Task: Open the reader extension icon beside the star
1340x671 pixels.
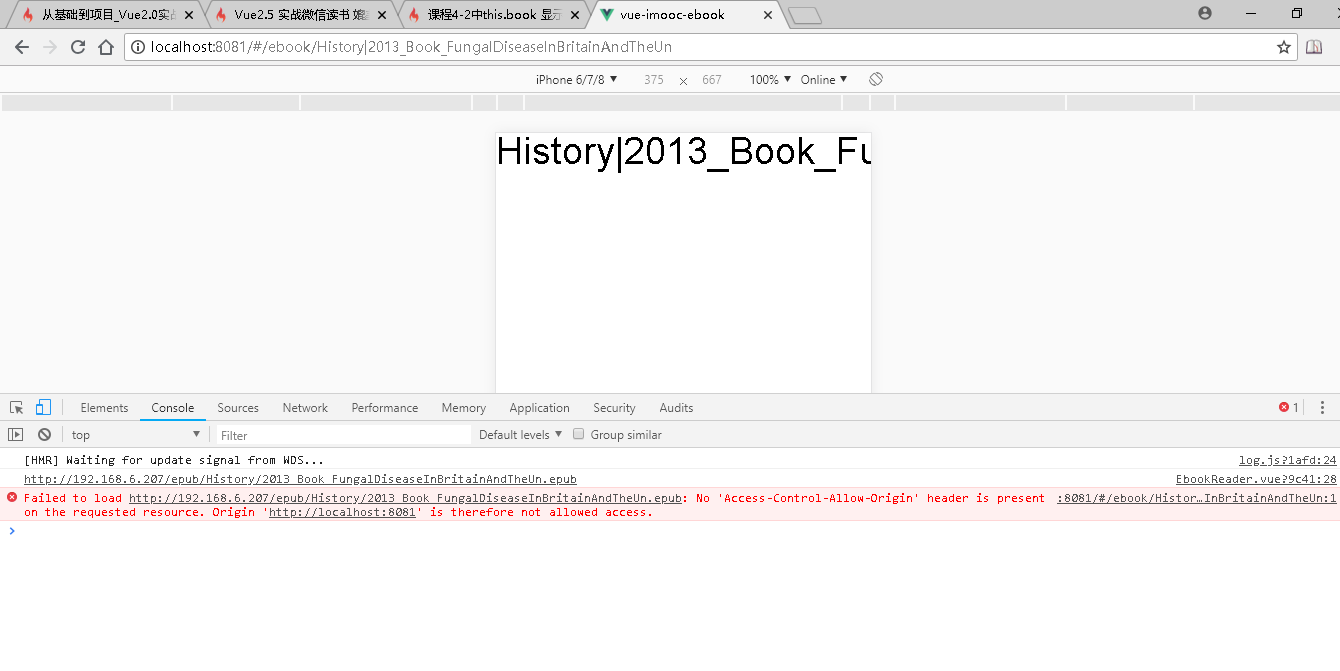Action: tap(1314, 47)
